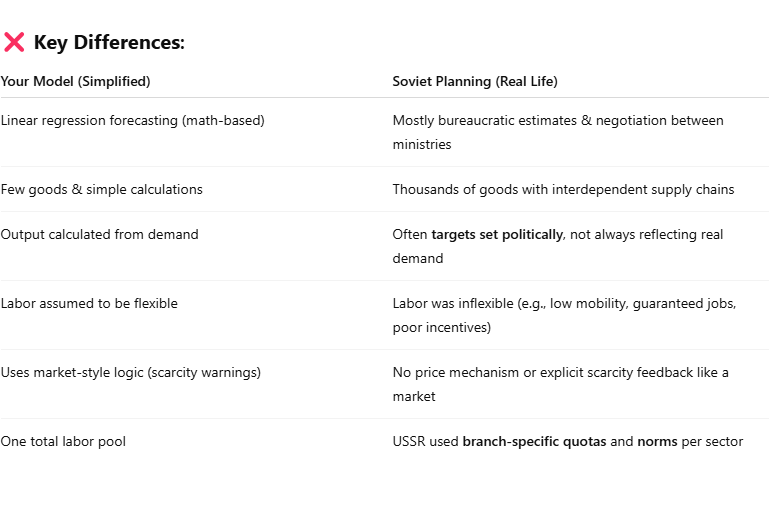Viewport: 769px width, 515px height.
Task: Select 'Few goods & simple calculations' cell
Action: [102, 190]
